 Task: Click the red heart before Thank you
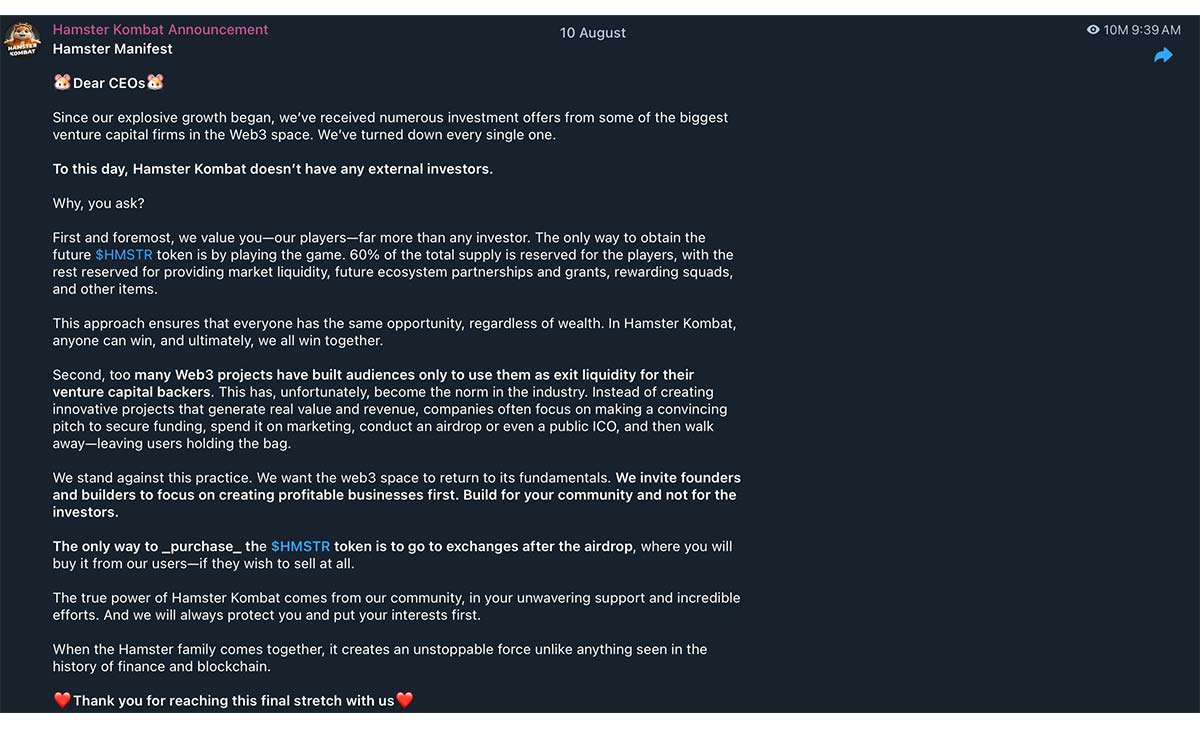click(x=62, y=700)
